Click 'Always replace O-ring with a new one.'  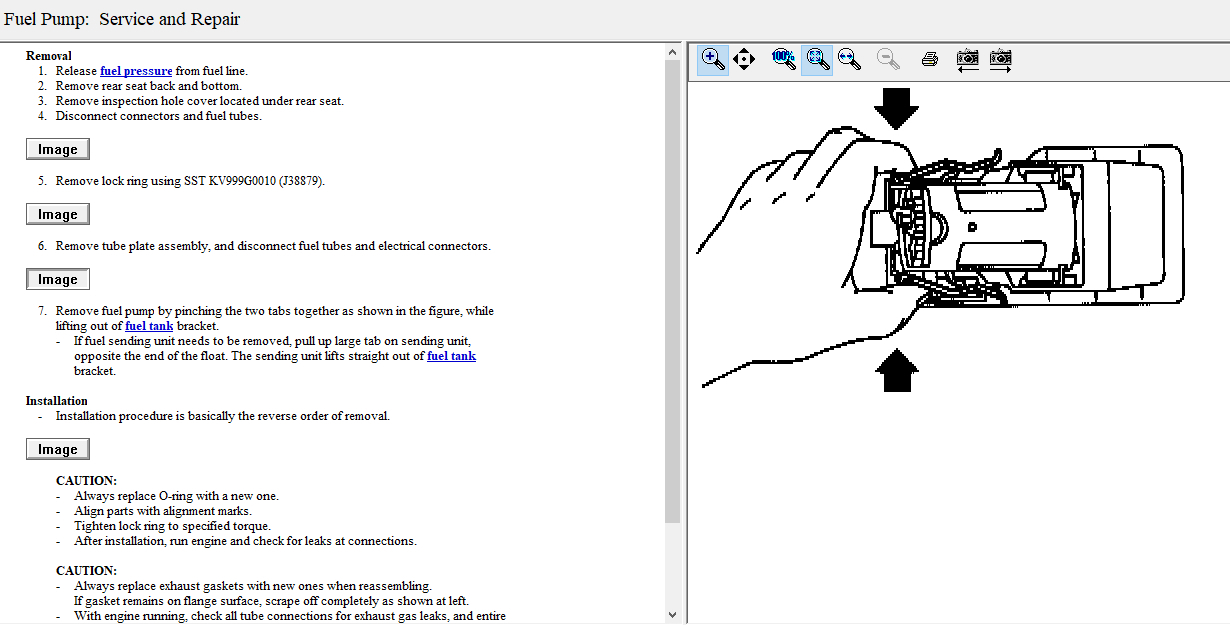click(x=176, y=496)
